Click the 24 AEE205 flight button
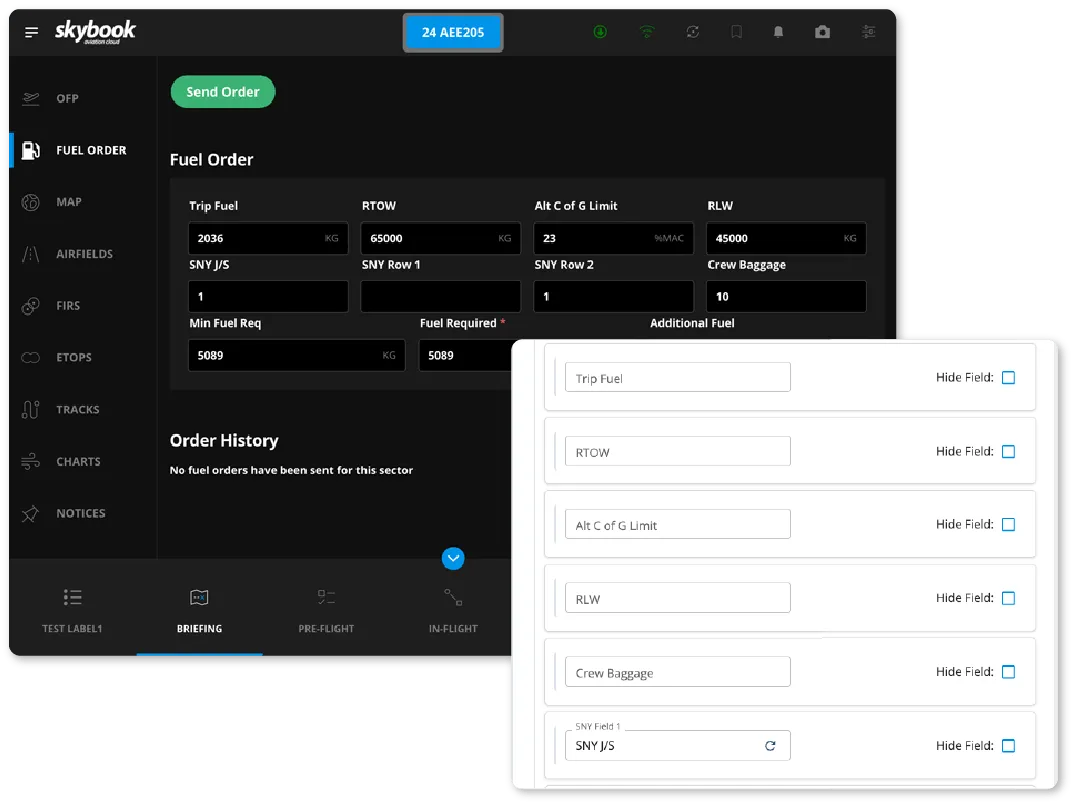This screenshot has width=1074, height=806. pos(453,31)
